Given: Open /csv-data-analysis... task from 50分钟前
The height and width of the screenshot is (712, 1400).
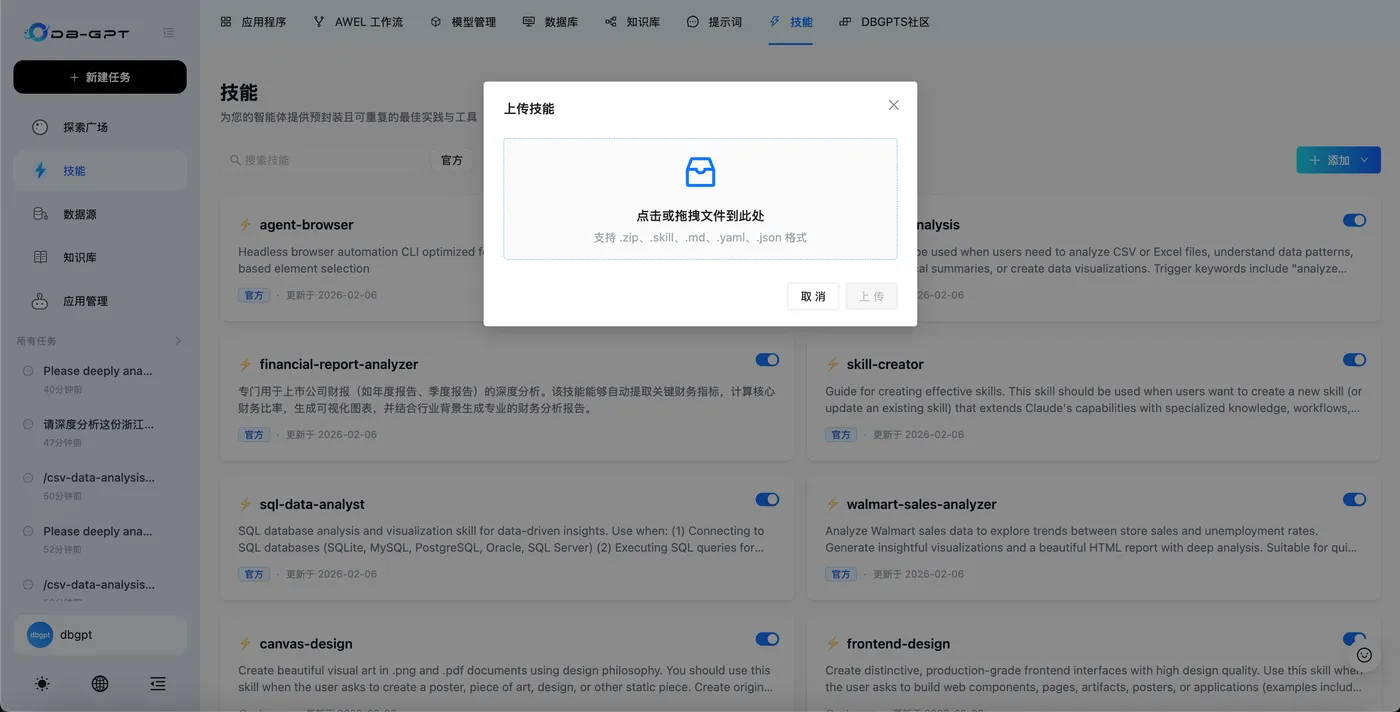Looking at the screenshot, I should point(100,485).
